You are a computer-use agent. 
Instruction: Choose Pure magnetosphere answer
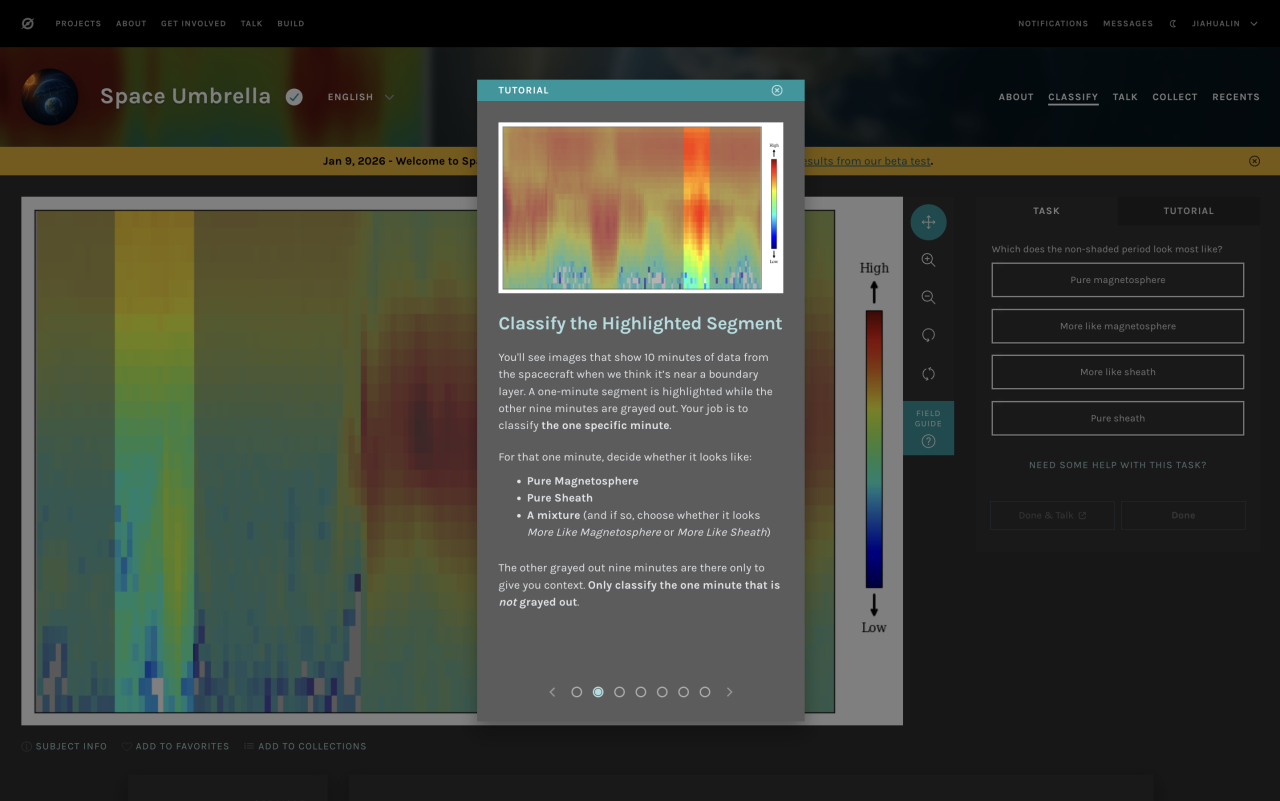point(1118,280)
